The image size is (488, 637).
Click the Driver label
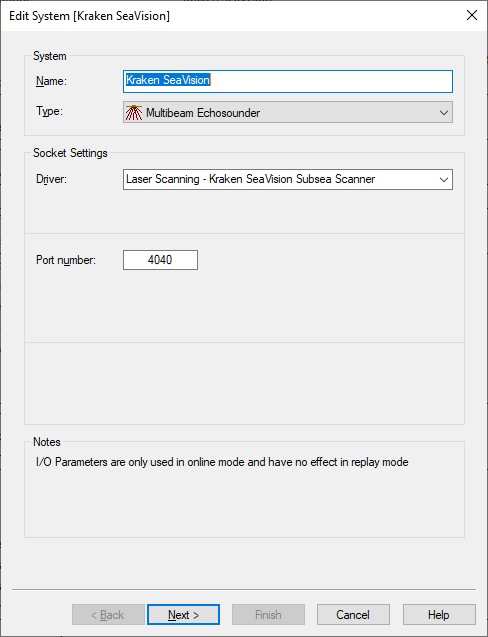tap(51, 179)
